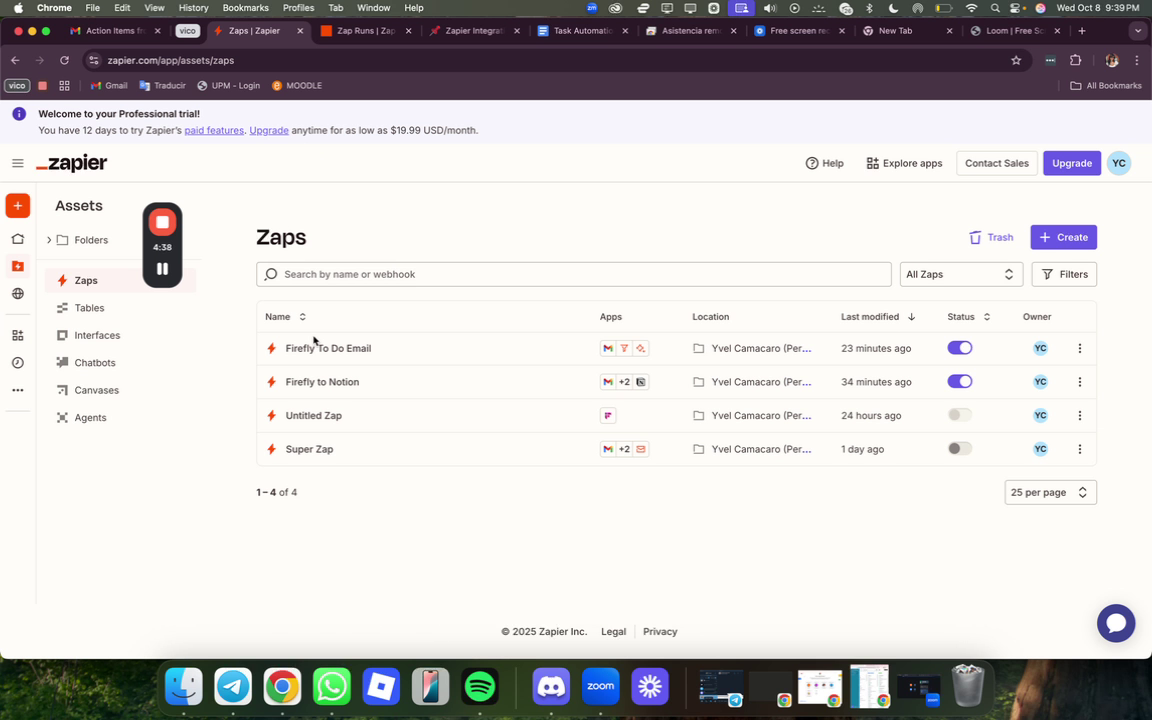The width and height of the screenshot is (1152, 720).
Task: Open the Privacy link in footer
Action: (660, 632)
